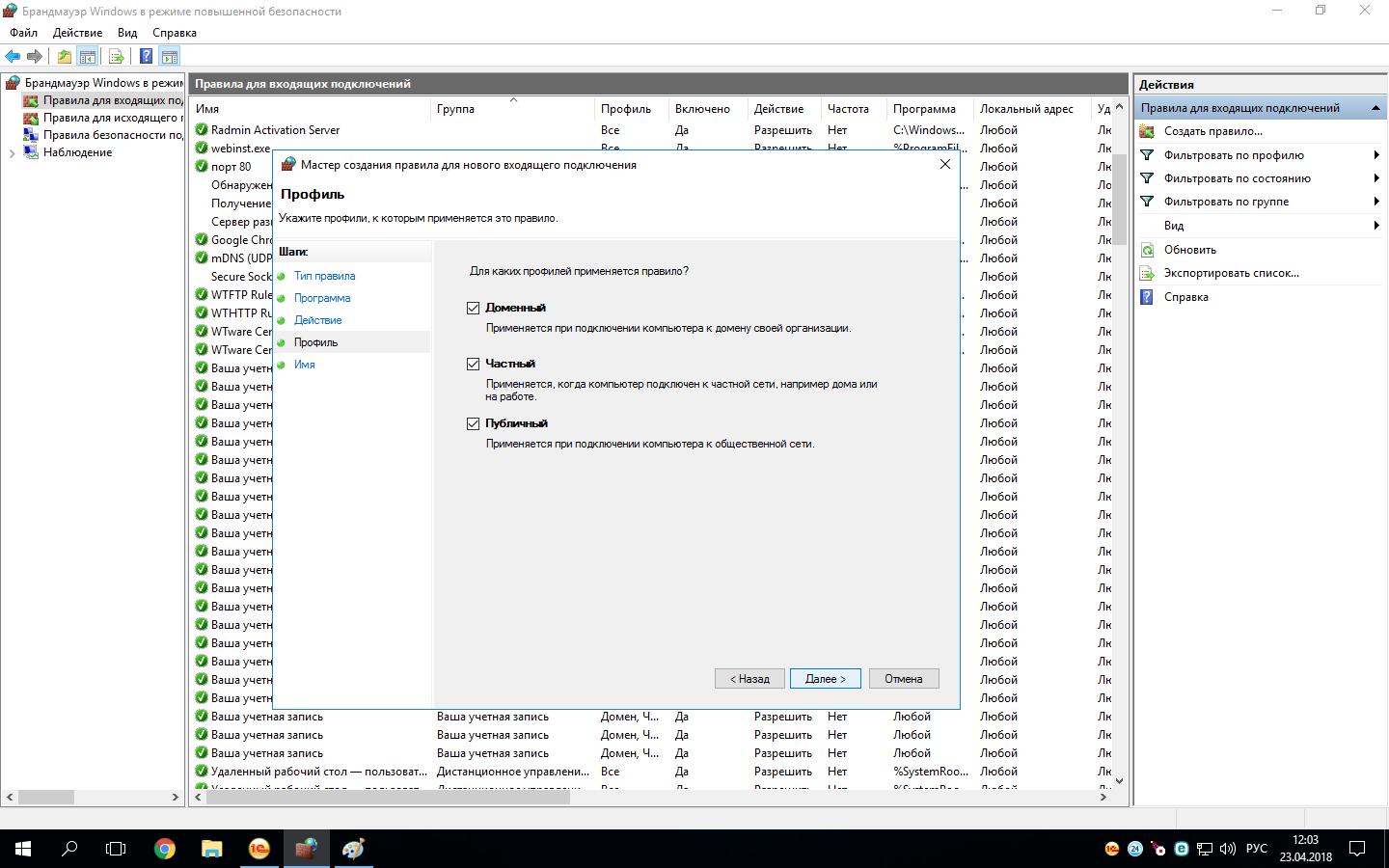1389x868 pixels.
Task: Click the network icon in the system tray
Action: pyautogui.click(x=1205, y=849)
